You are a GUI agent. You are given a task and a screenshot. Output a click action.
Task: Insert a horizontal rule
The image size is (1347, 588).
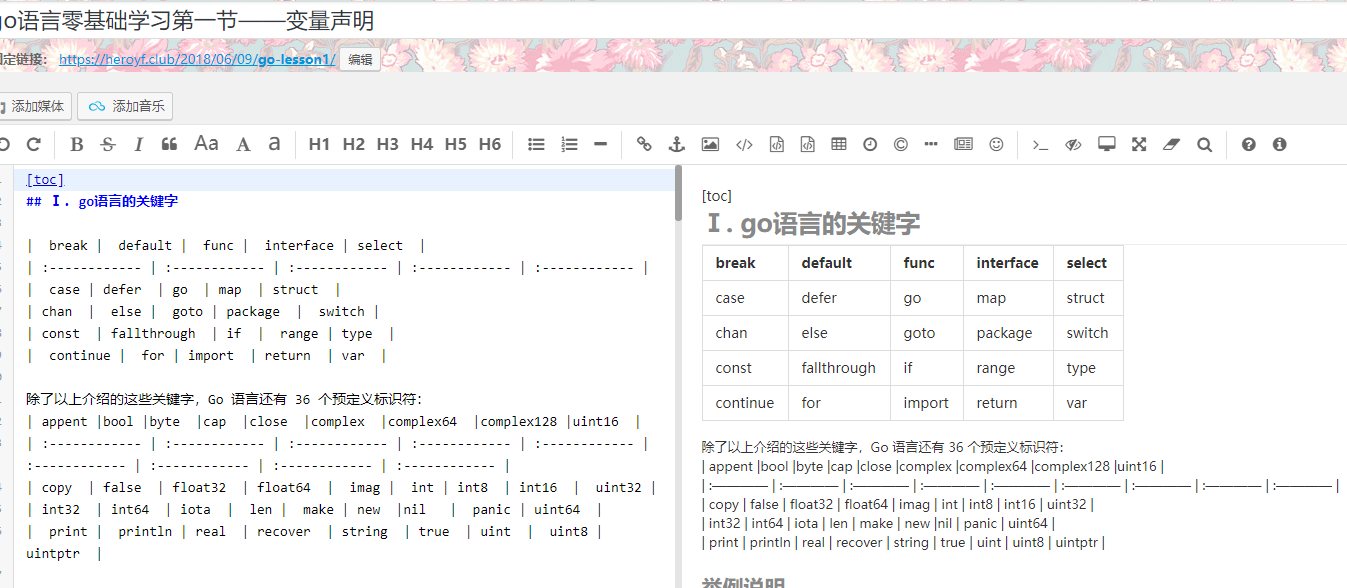(x=600, y=144)
